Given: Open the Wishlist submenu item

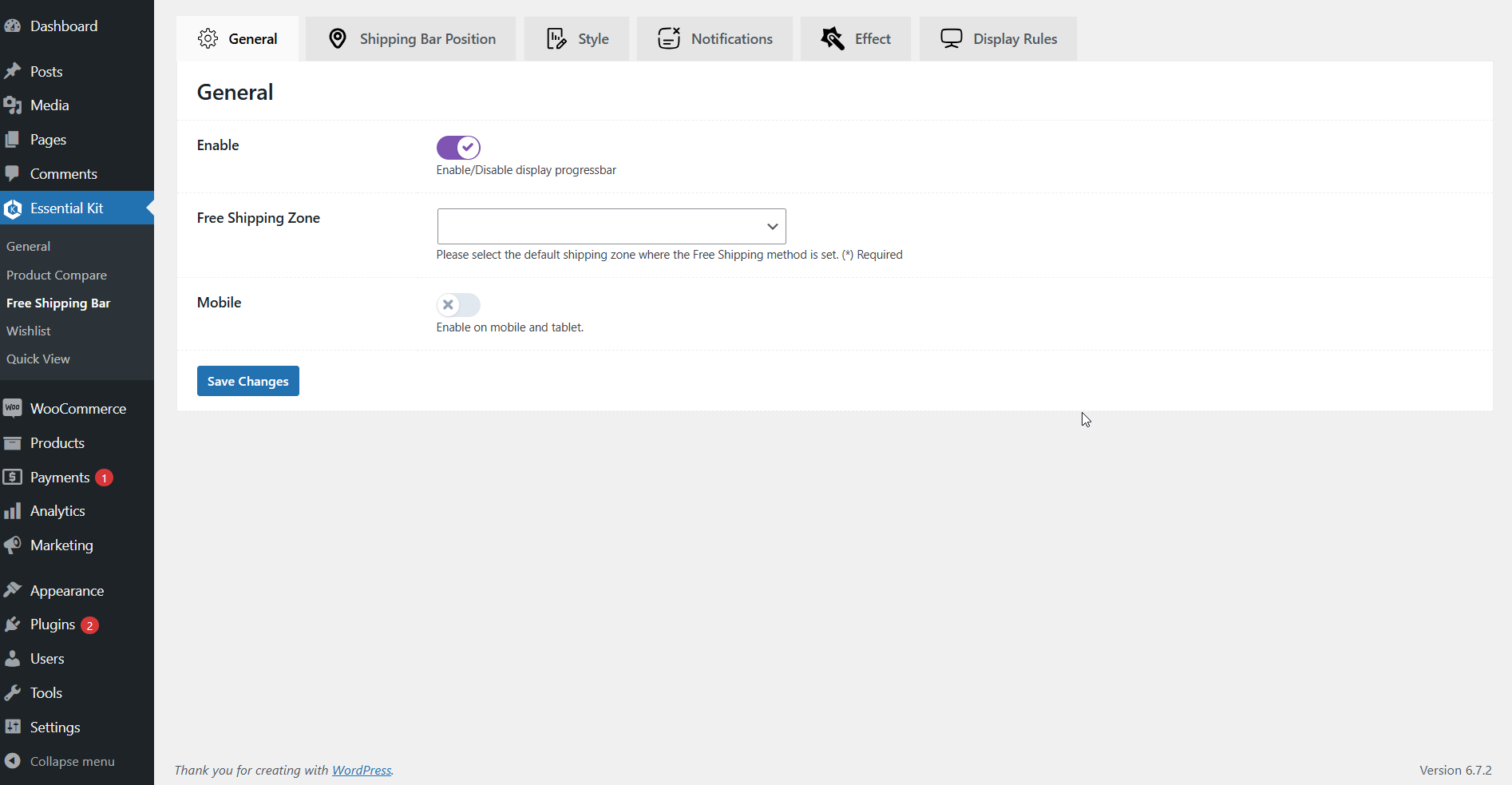Looking at the screenshot, I should 29,331.
